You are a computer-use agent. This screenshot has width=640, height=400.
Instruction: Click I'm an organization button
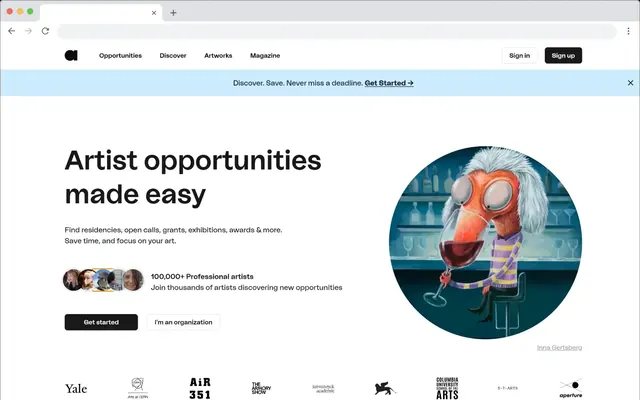click(183, 322)
